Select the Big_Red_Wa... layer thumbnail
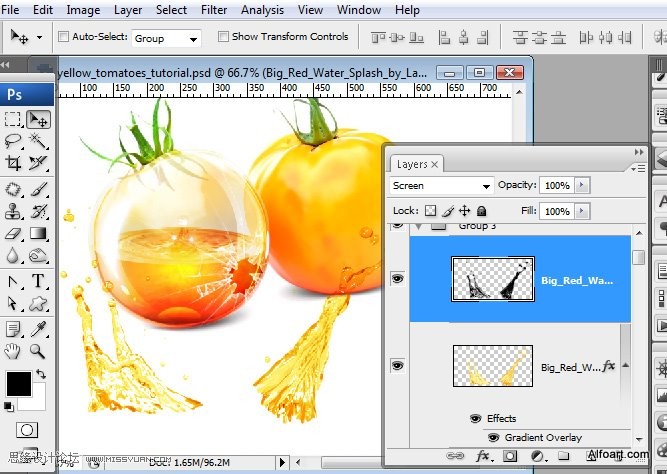The width and height of the screenshot is (667, 474). coord(493,279)
